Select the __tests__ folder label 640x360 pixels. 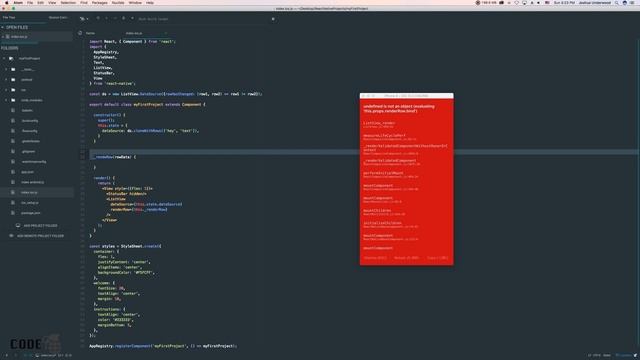(28, 69)
